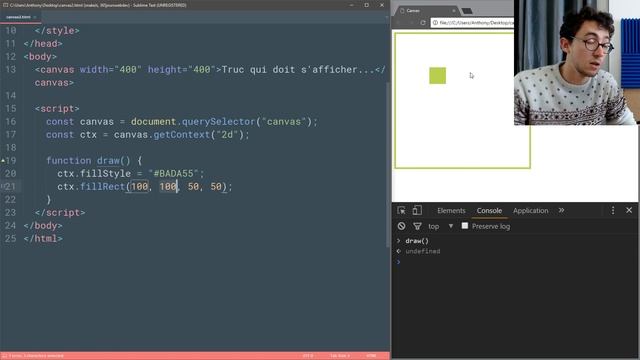This screenshot has height=360, width=640.
Task: Click the "#BADA55" color string in code
Action: click(173, 173)
